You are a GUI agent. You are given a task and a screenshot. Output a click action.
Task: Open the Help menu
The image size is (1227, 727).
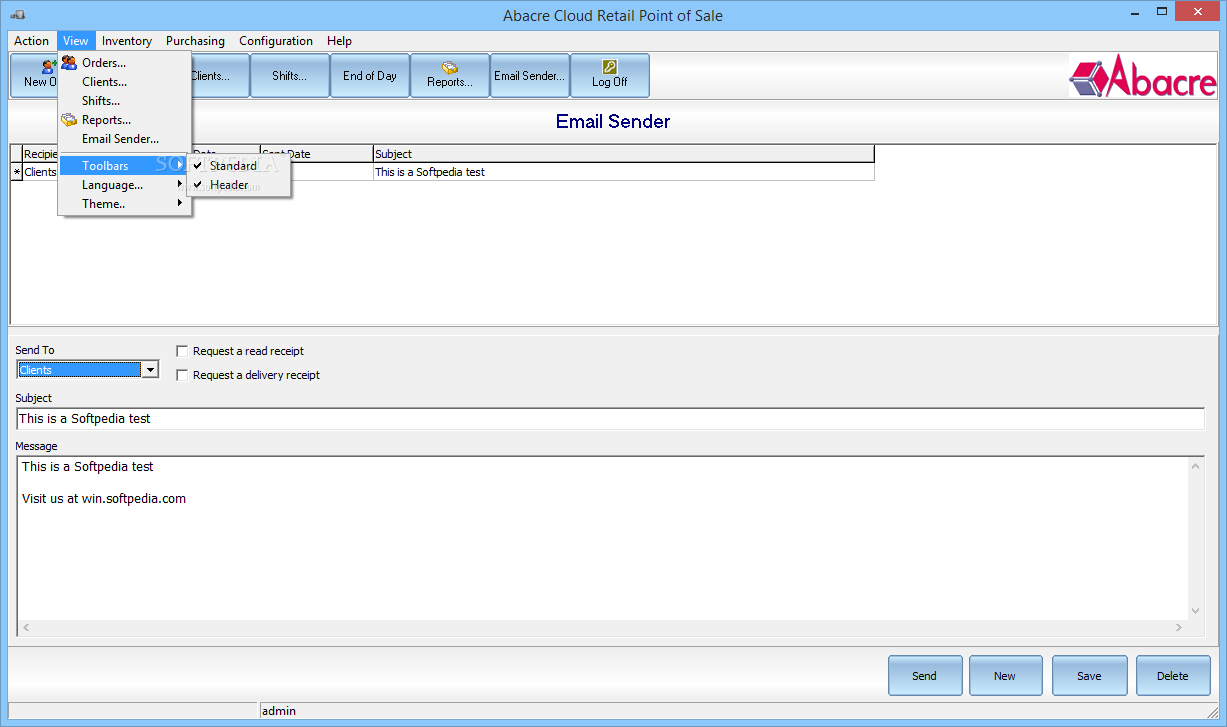(x=339, y=41)
